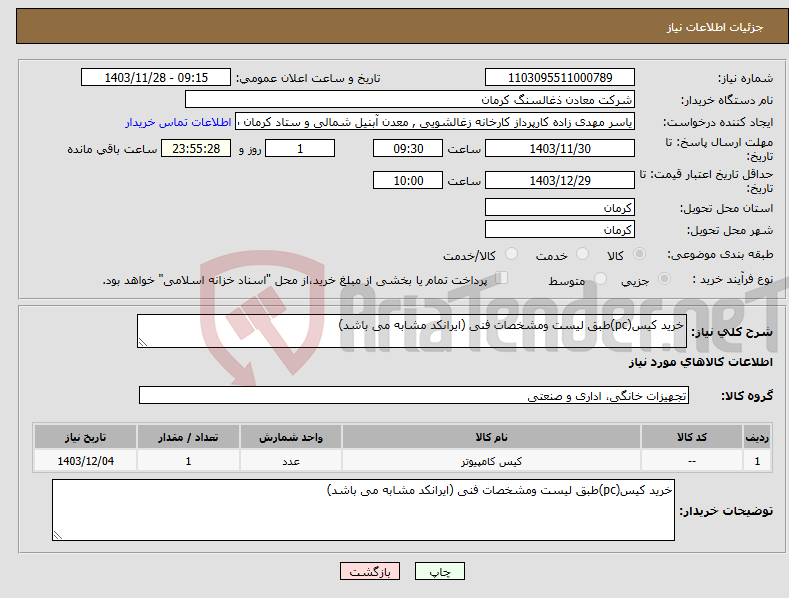The height and width of the screenshot is (598, 789).
Task: Click the remaining days field showing 1
Action: pos(300,148)
